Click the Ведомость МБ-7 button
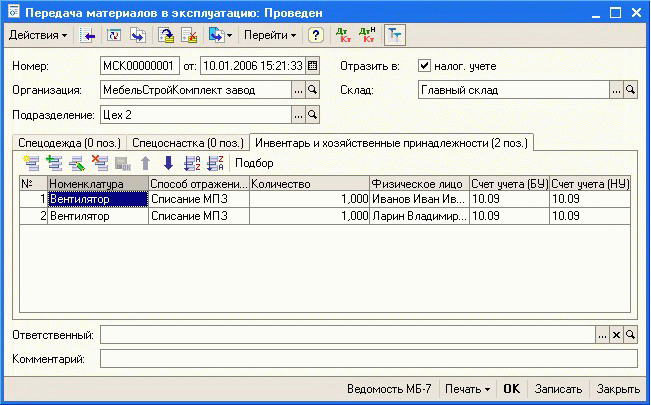651x405 pixels. tap(389, 388)
